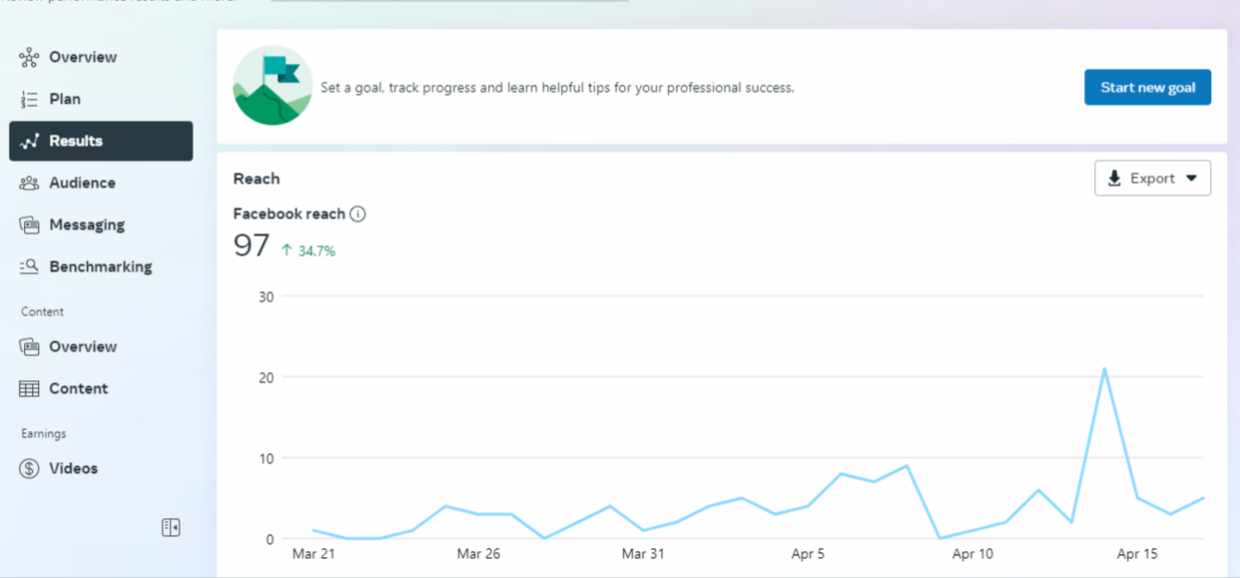
Task: Open the Export dropdown
Action: (1153, 178)
